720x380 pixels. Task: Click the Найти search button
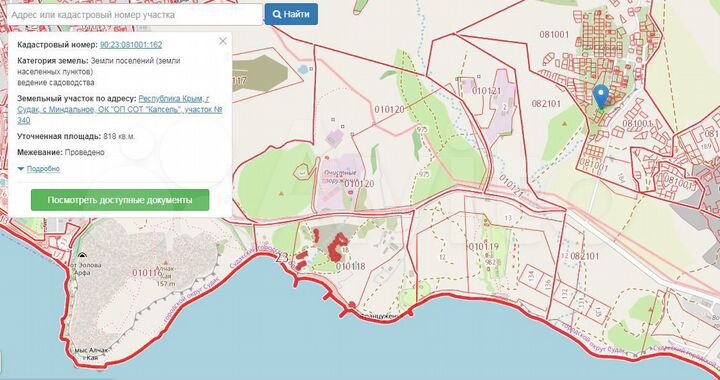(x=291, y=14)
